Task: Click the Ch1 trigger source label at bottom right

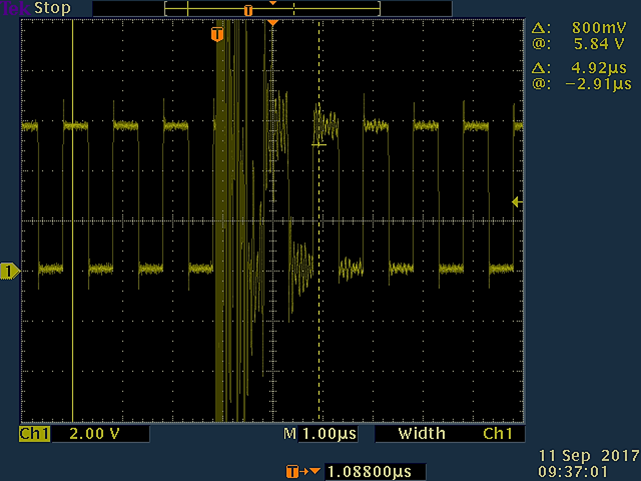Action: click(498, 434)
